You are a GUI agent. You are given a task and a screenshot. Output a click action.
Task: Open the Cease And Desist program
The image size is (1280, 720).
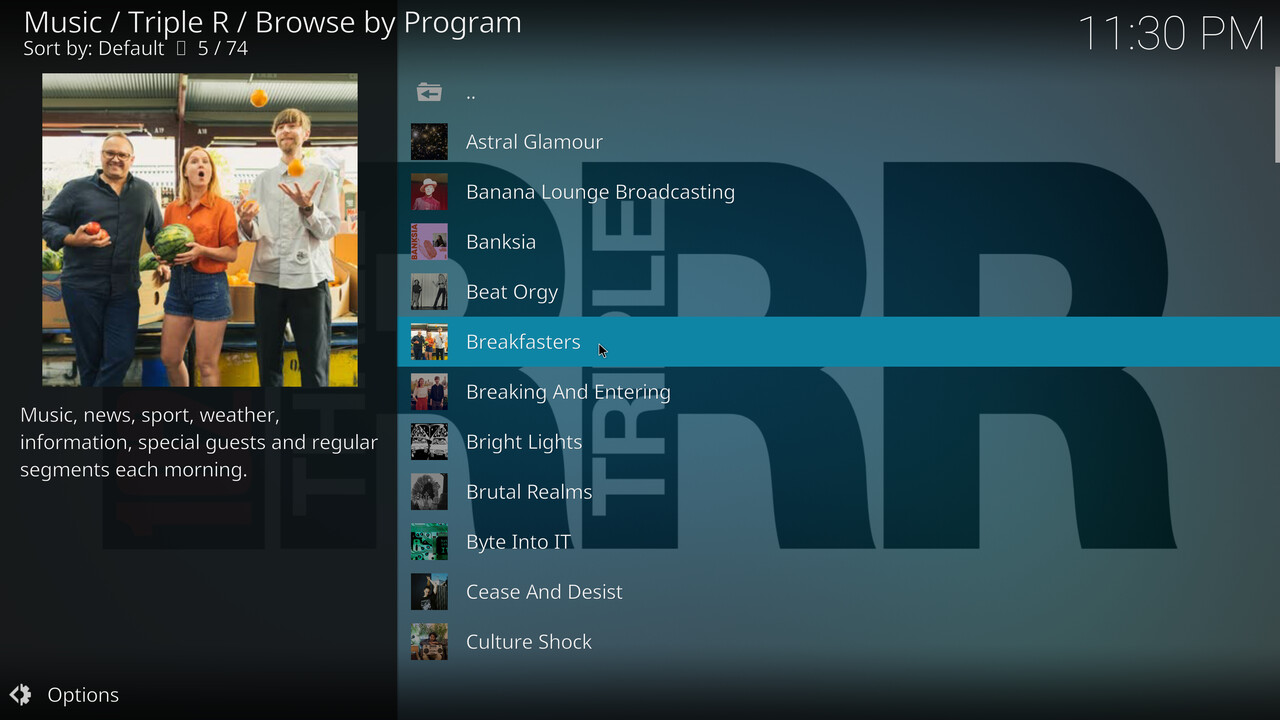click(544, 592)
